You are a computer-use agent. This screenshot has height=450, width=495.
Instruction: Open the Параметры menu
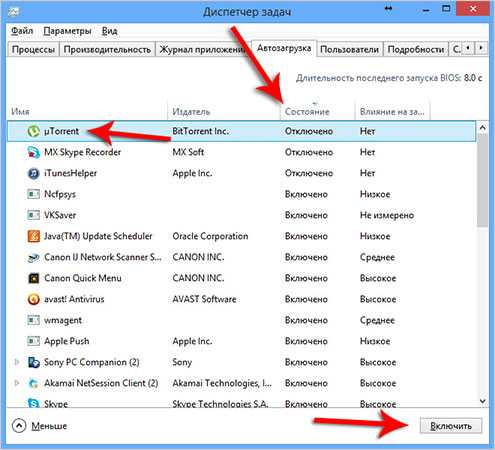(67, 31)
